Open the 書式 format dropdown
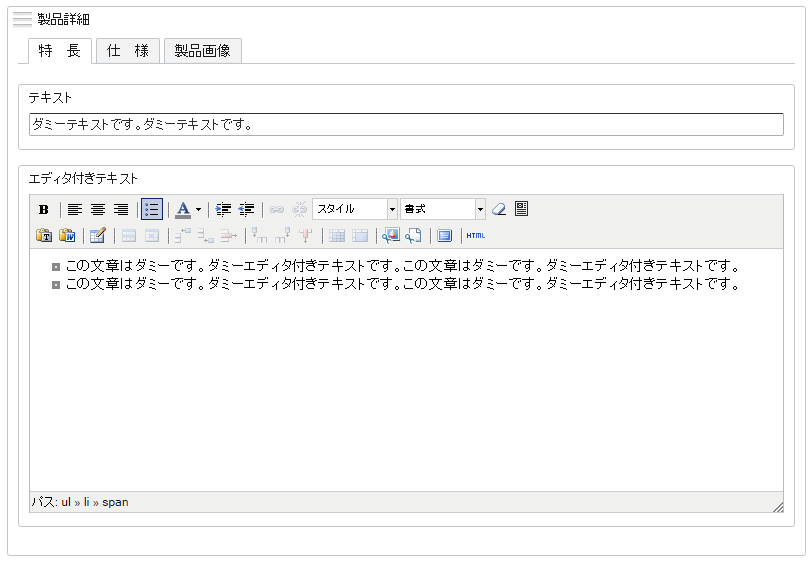This screenshot has height=564, width=812. coord(443,209)
